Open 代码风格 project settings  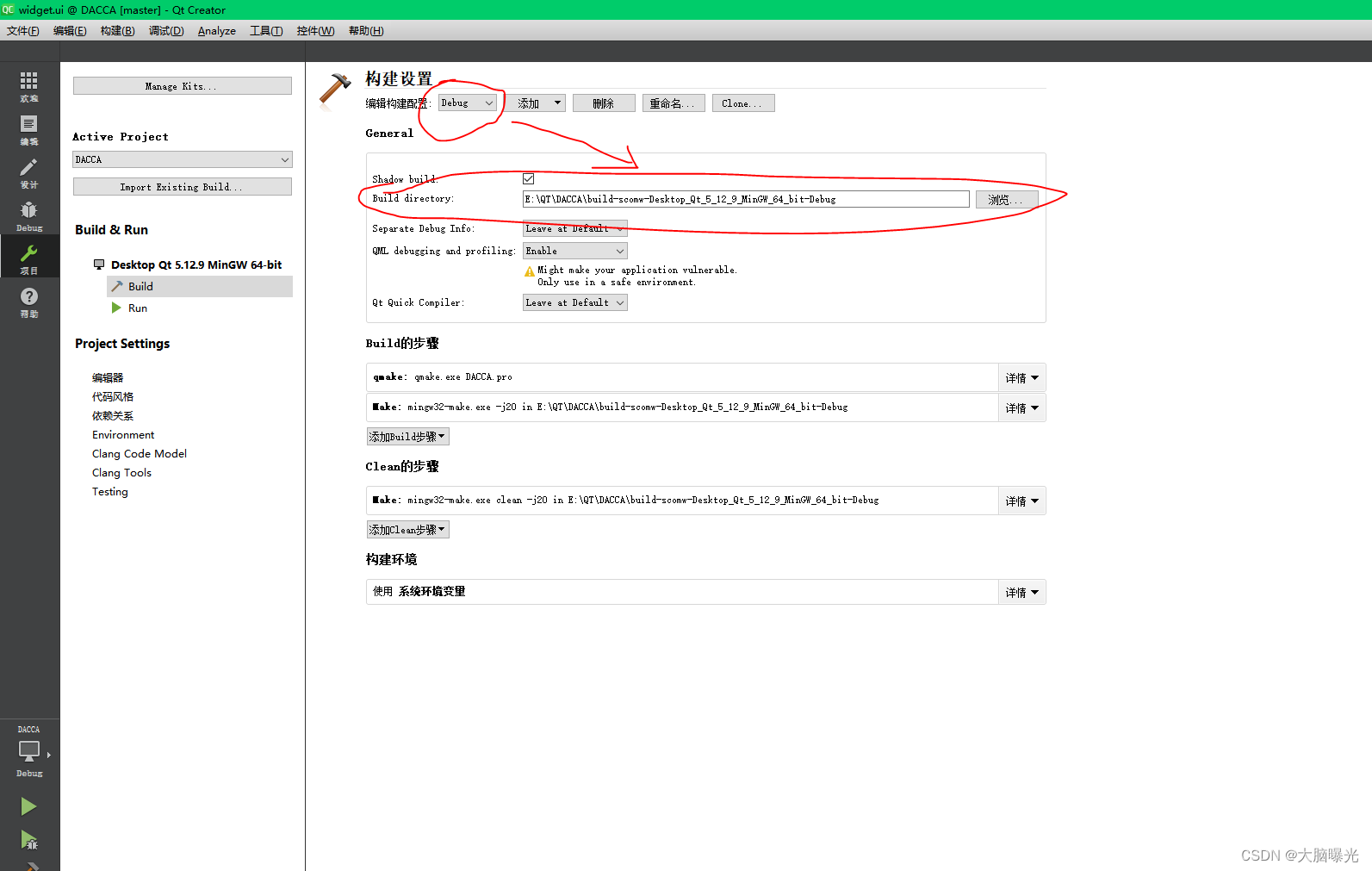click(x=113, y=396)
